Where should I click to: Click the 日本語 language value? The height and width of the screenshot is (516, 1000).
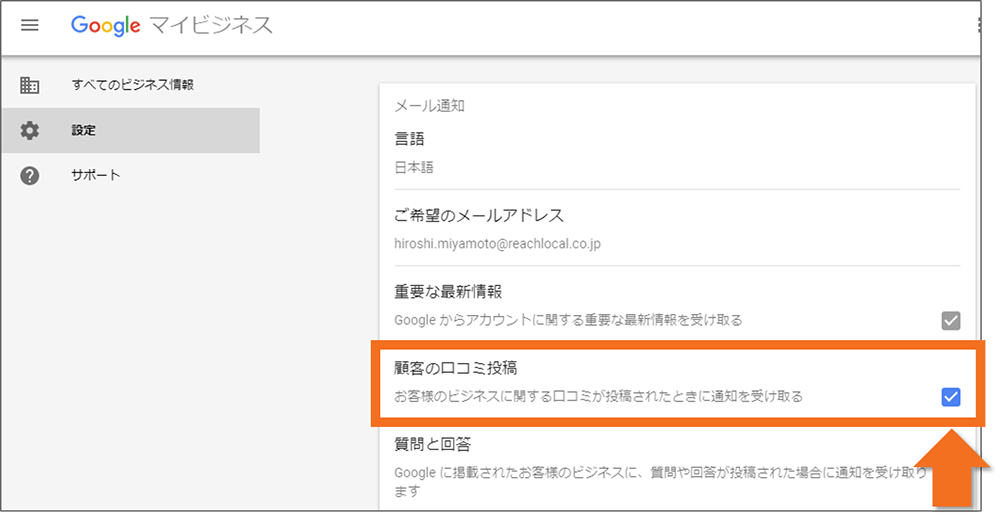pyautogui.click(x=414, y=167)
